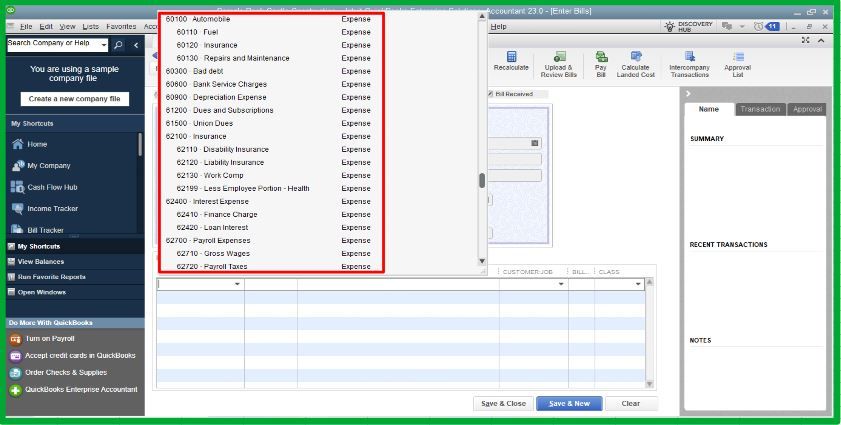Click Create a new company file
This screenshot has width=841, height=425.
coord(75,99)
